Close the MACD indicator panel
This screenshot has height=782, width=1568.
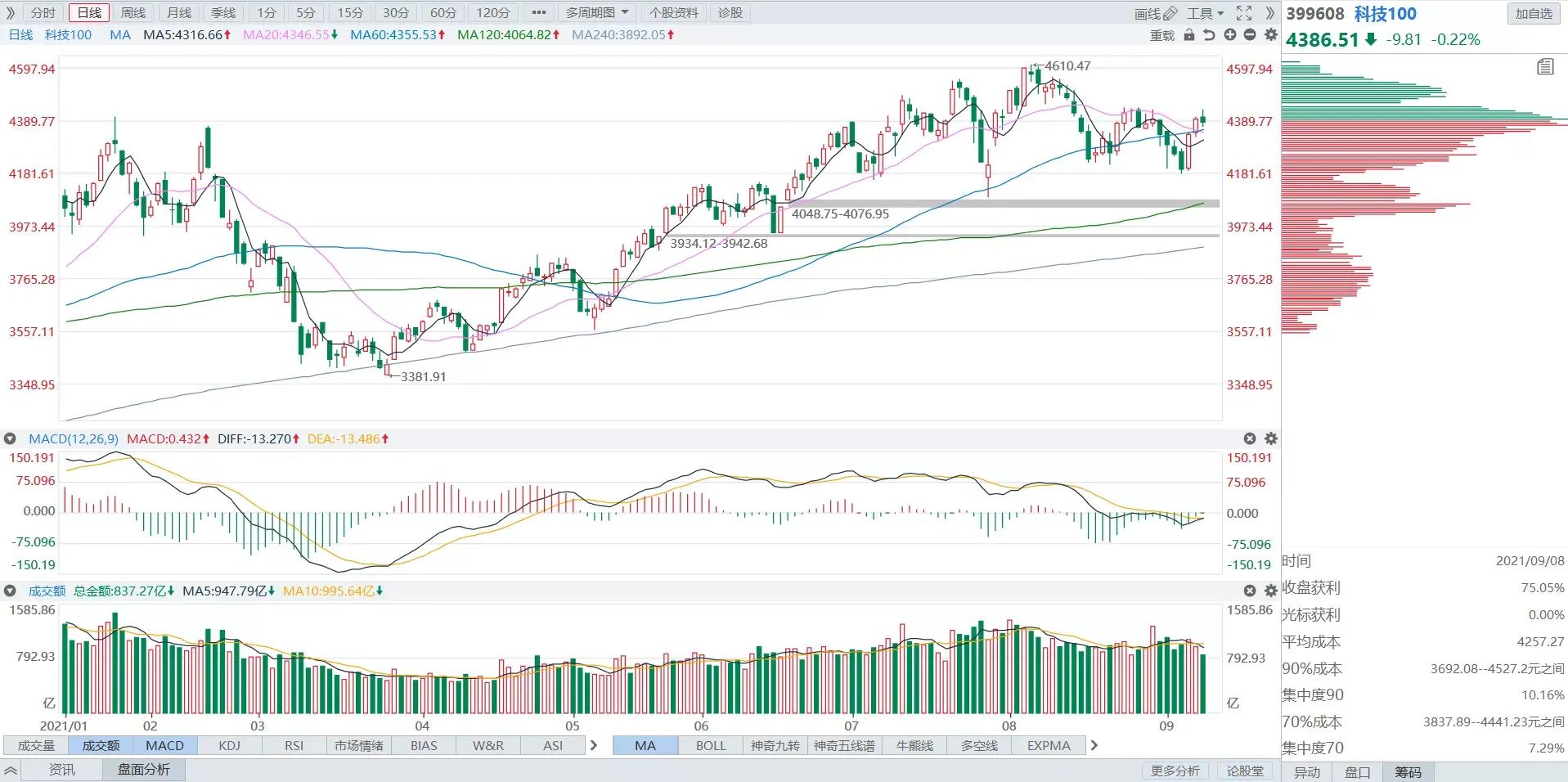[1250, 439]
